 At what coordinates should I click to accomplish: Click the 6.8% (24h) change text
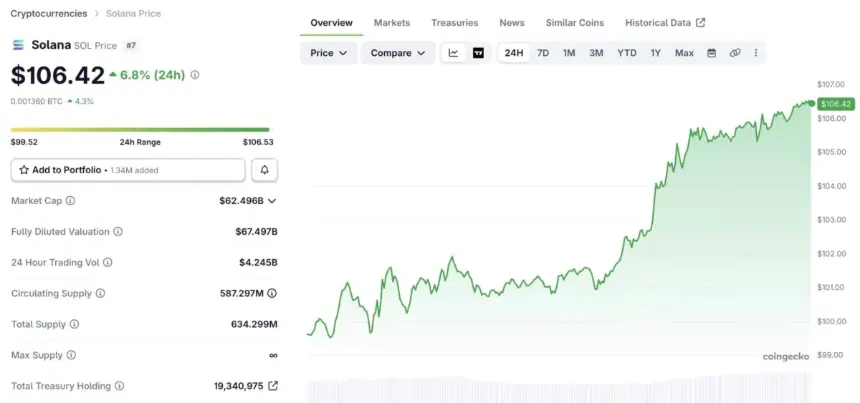tap(152, 75)
